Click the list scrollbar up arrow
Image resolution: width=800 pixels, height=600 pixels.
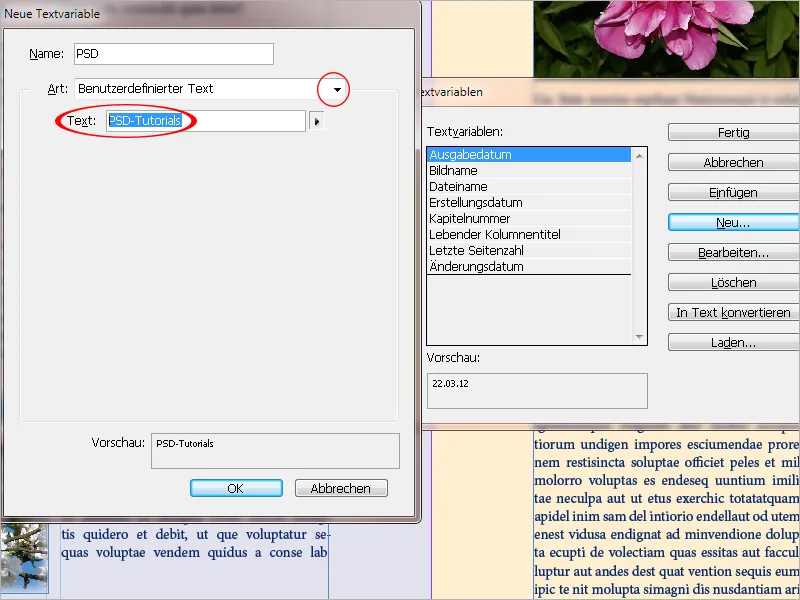(x=639, y=156)
